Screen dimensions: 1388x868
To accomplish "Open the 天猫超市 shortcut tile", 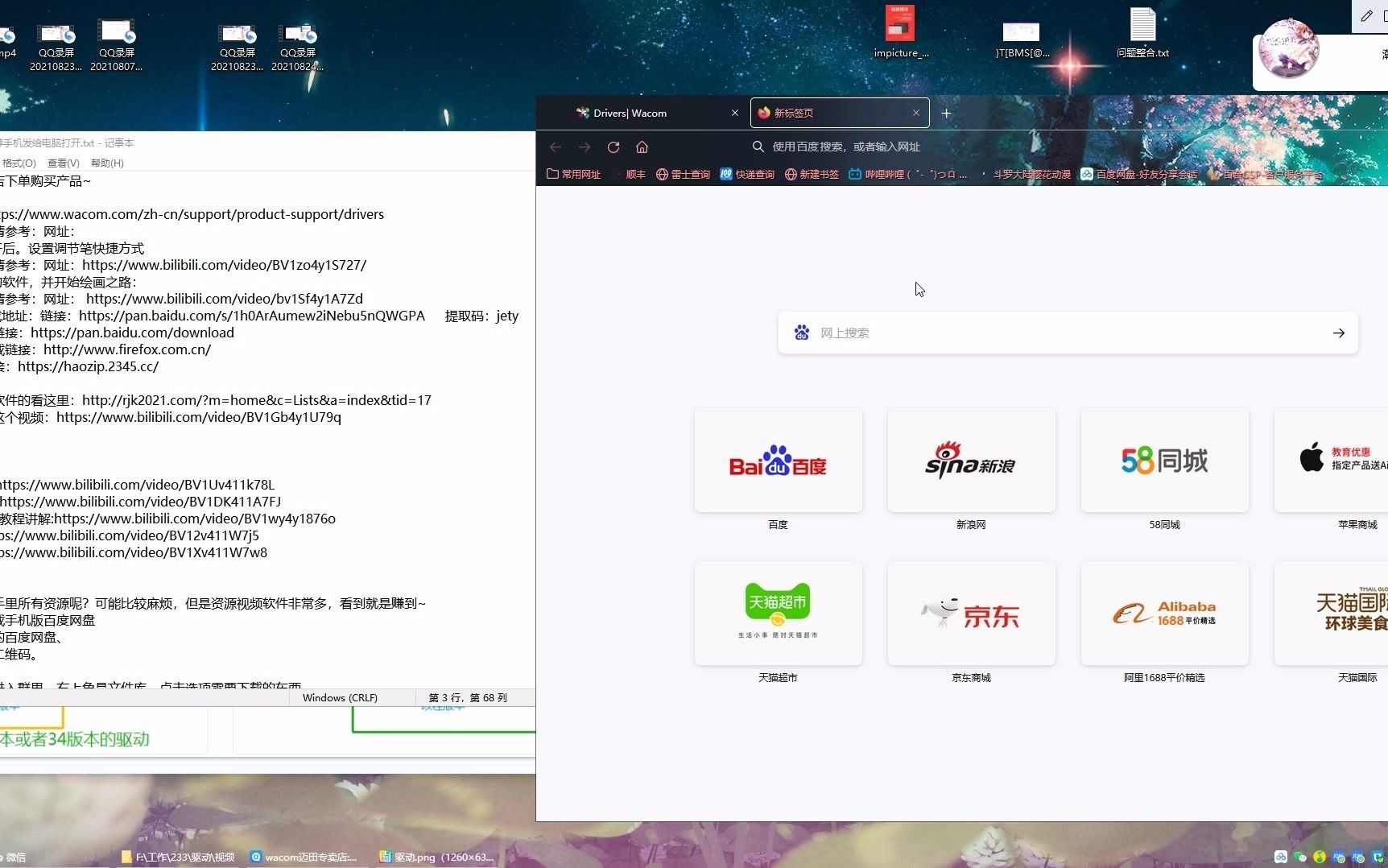I will [778, 614].
